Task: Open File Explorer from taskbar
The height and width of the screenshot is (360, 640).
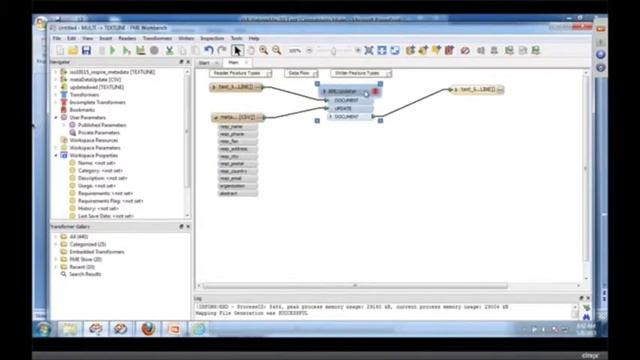Action: (x=70, y=329)
